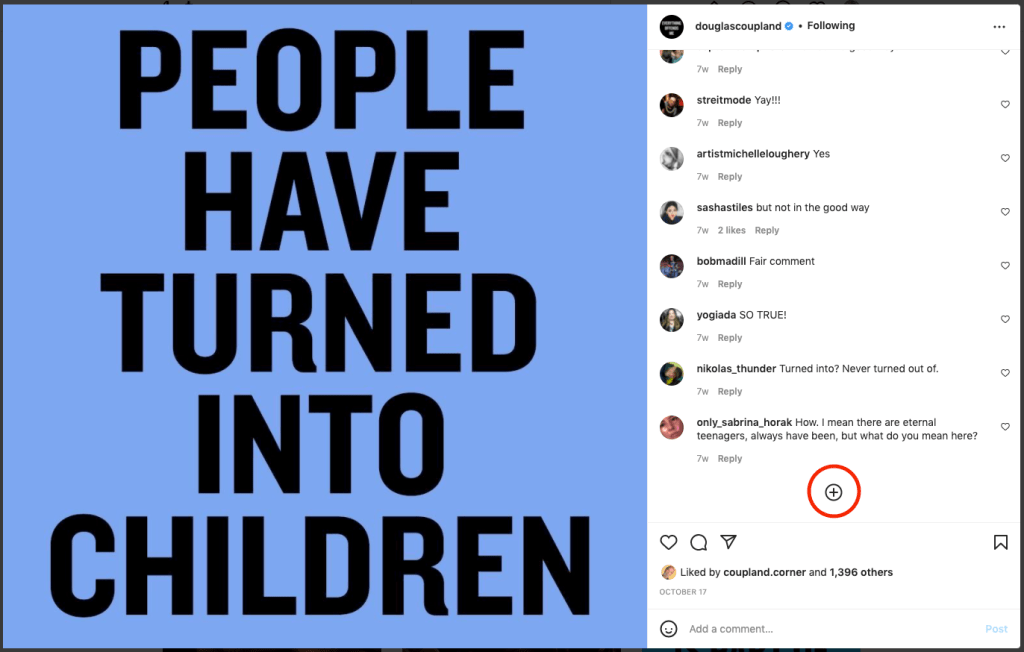The width and height of the screenshot is (1024, 652).
Task: Like bobmadill's comment heart
Action: 1005,266
